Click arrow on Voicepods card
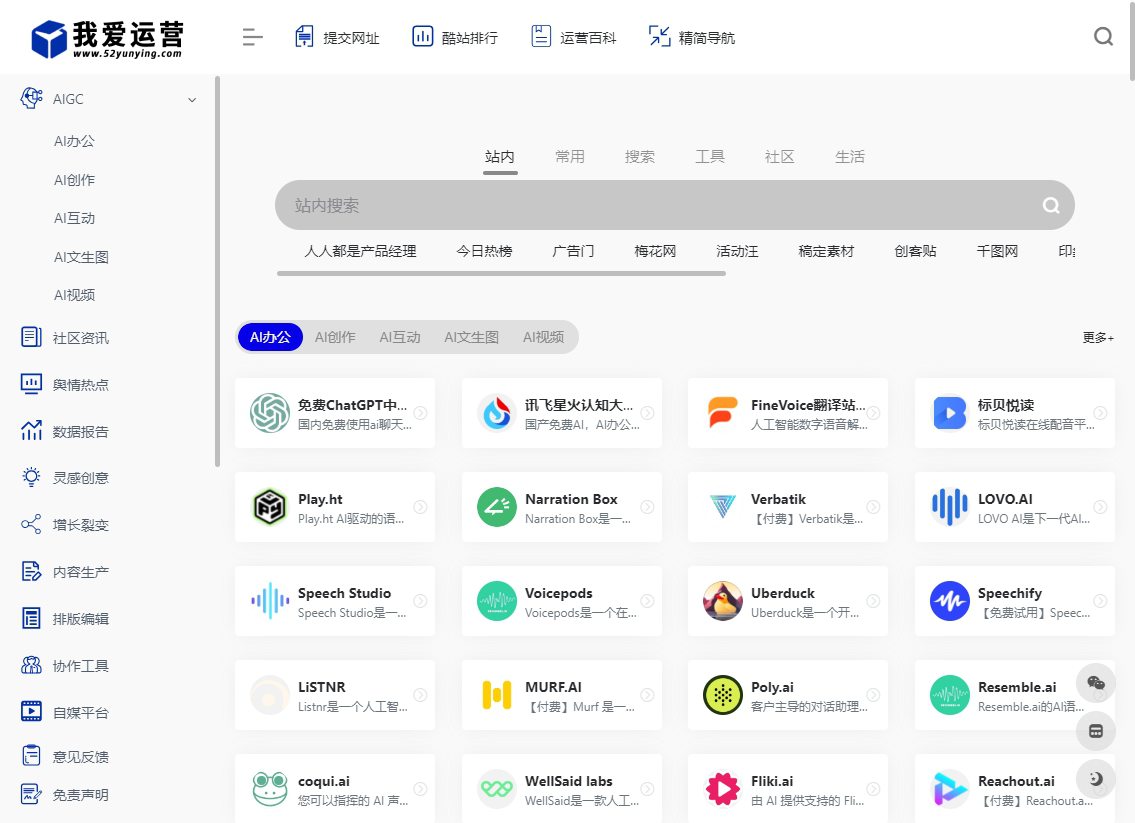 pos(647,601)
